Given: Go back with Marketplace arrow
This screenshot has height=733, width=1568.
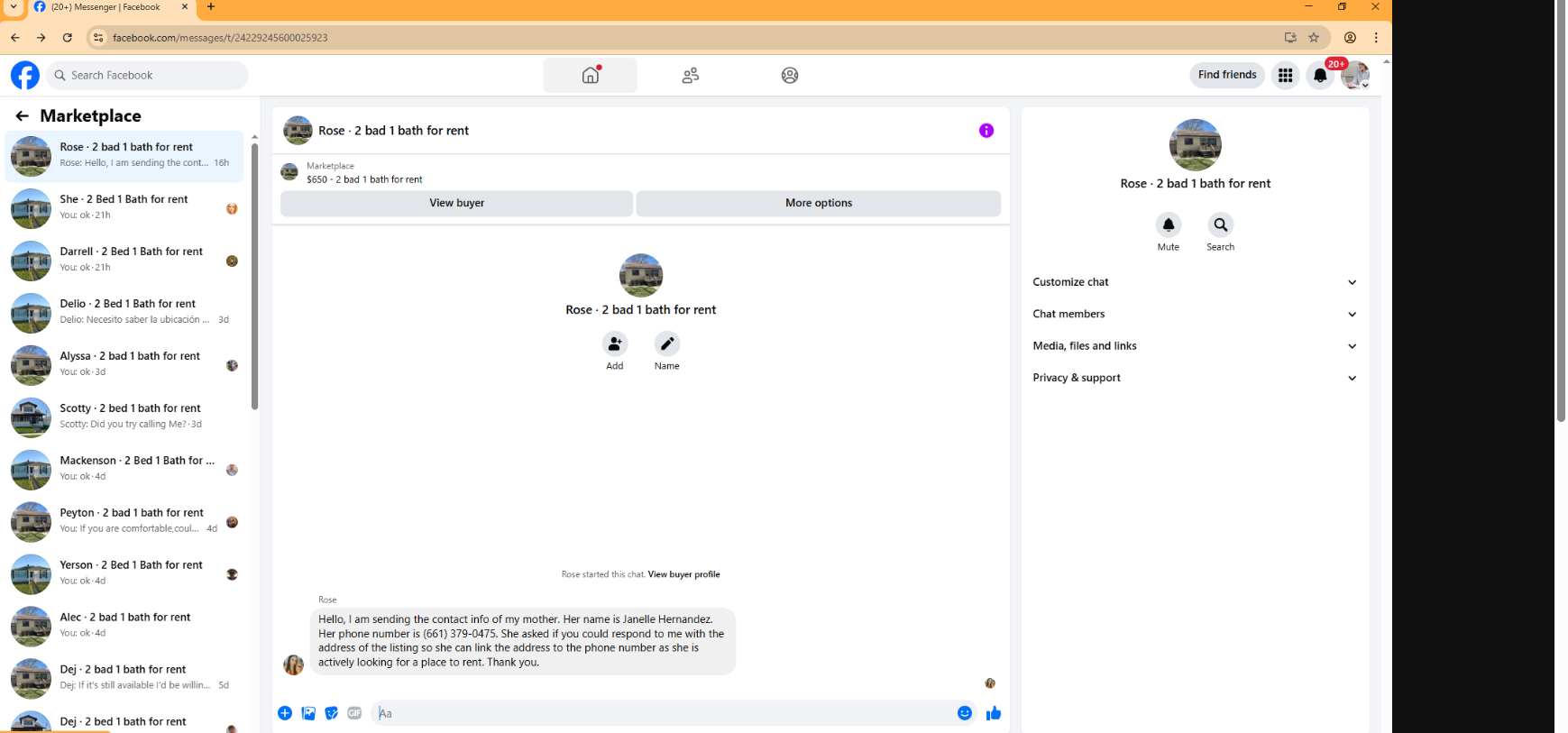Looking at the screenshot, I should click(23, 115).
